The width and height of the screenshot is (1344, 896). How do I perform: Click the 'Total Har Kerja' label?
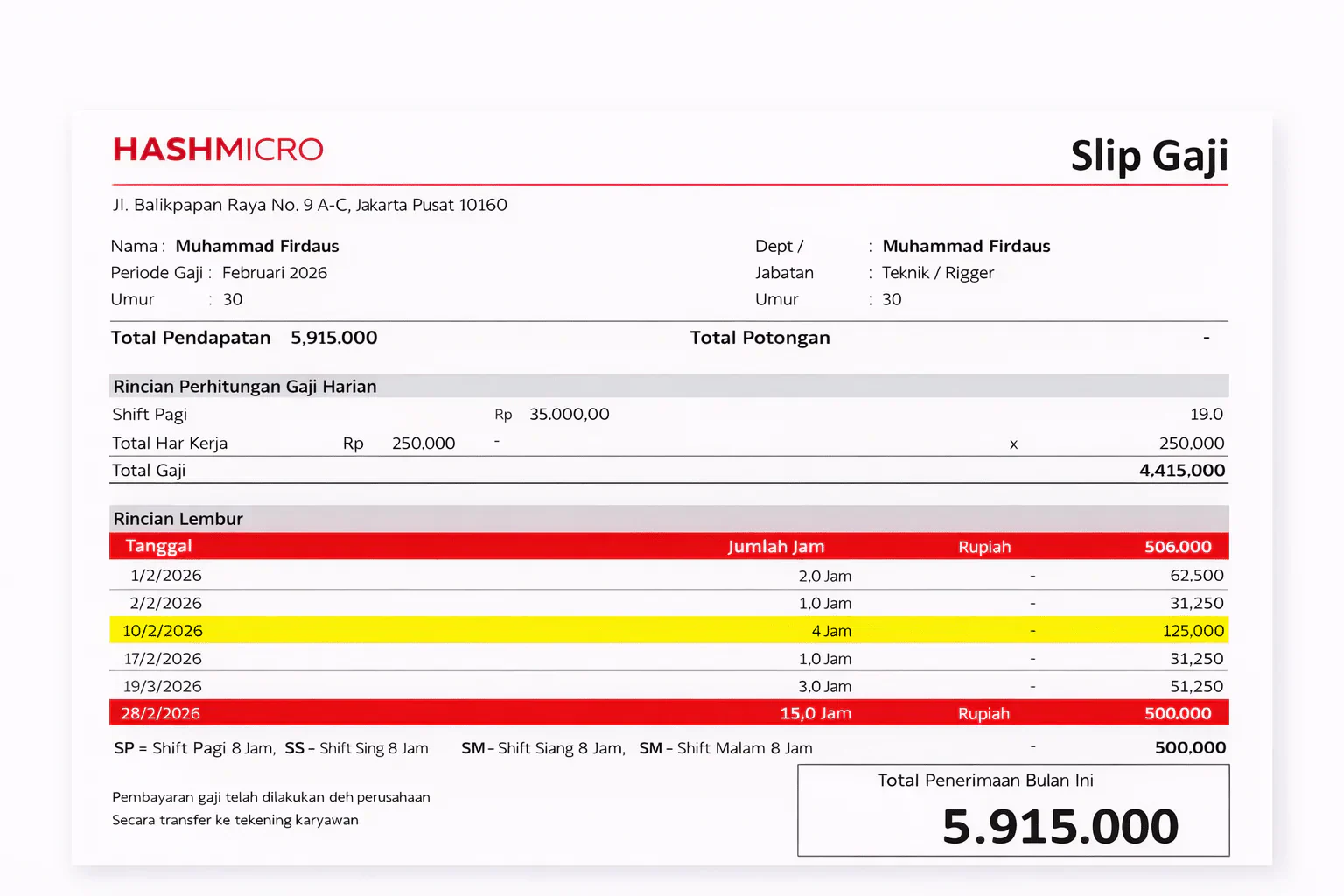170,444
